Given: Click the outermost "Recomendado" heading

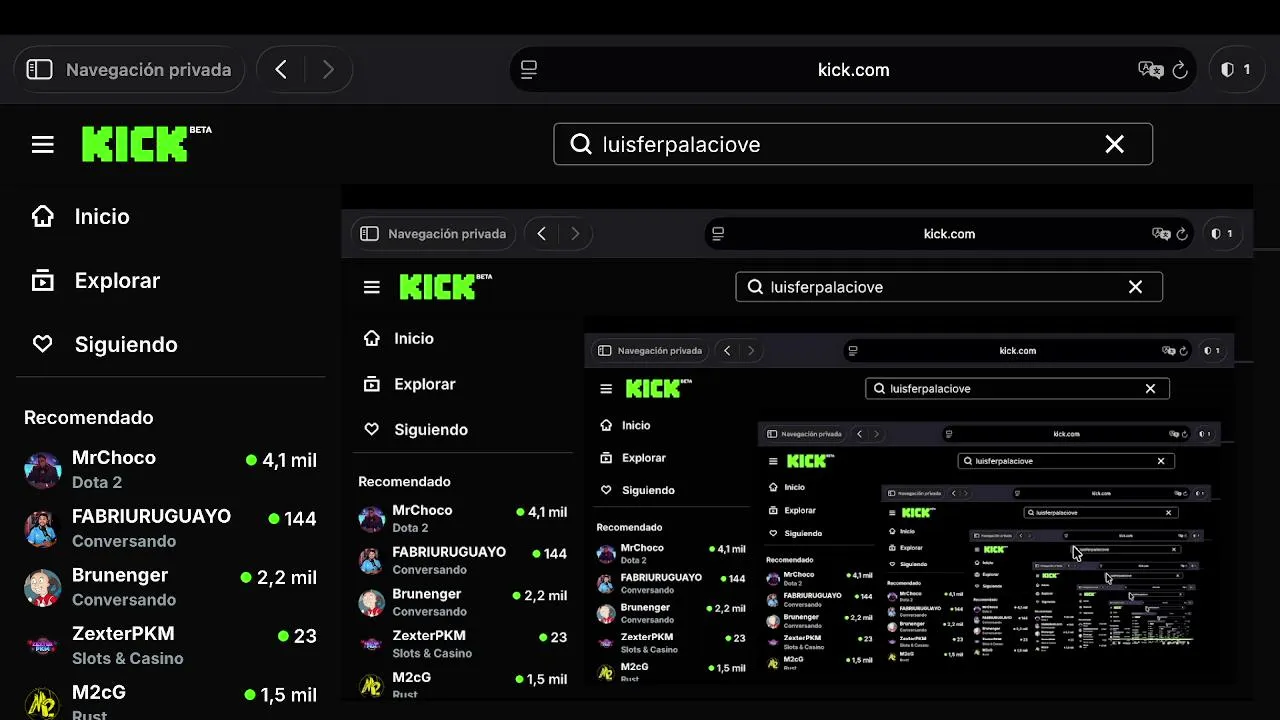Looking at the screenshot, I should (89, 418).
